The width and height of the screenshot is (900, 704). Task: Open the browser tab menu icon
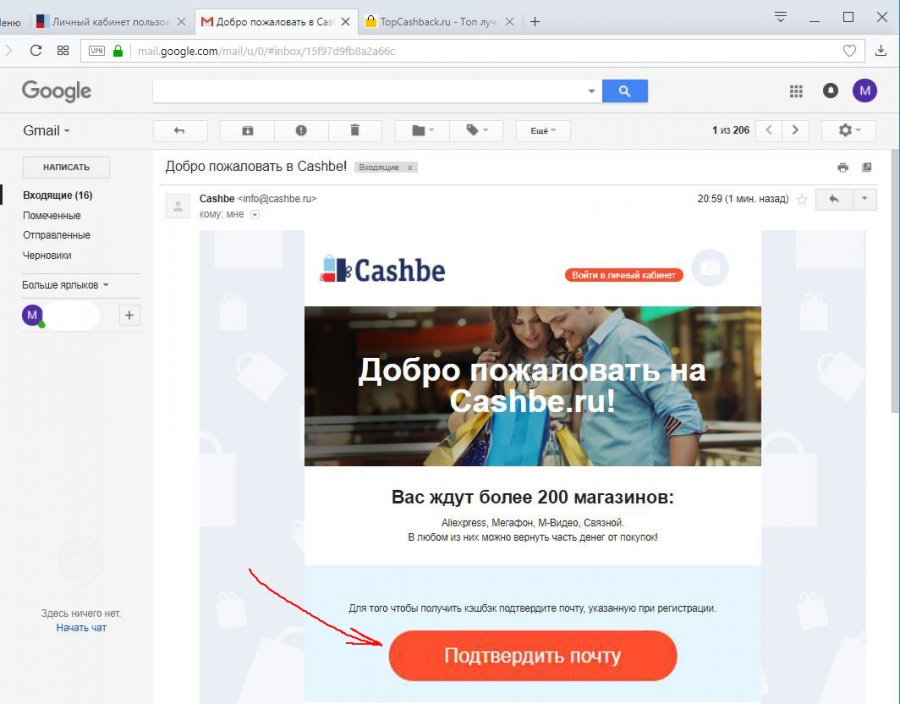pos(780,17)
